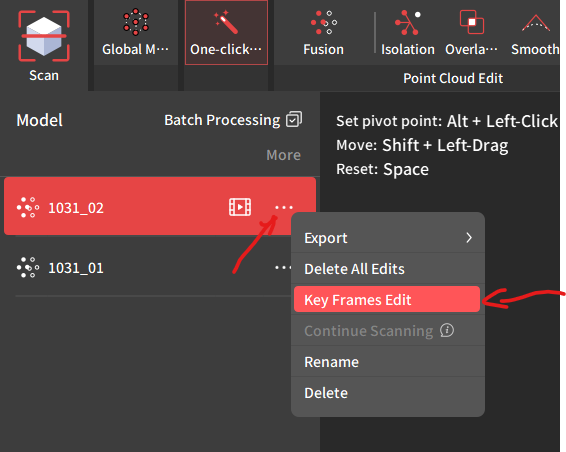The height and width of the screenshot is (452, 566).
Task: Open the three-dot menu for 1031_01
Action: tap(283, 268)
